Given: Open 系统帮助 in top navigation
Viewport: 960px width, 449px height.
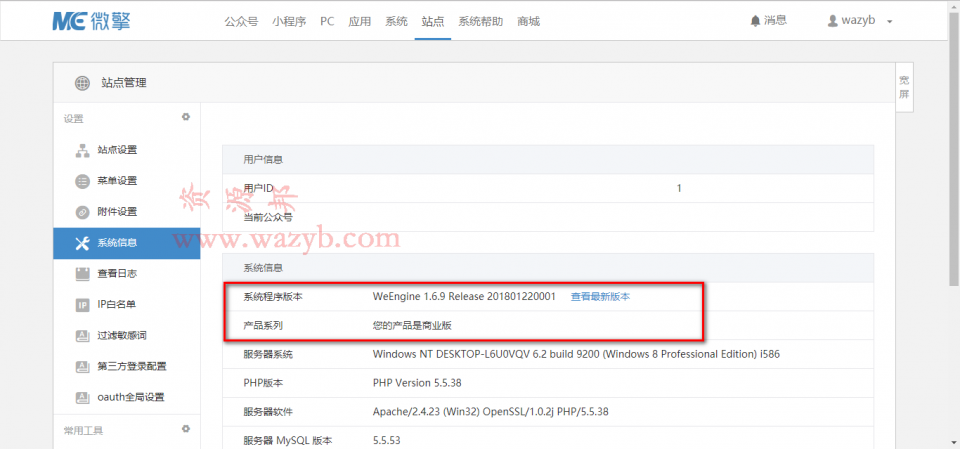Looking at the screenshot, I should 481,21.
